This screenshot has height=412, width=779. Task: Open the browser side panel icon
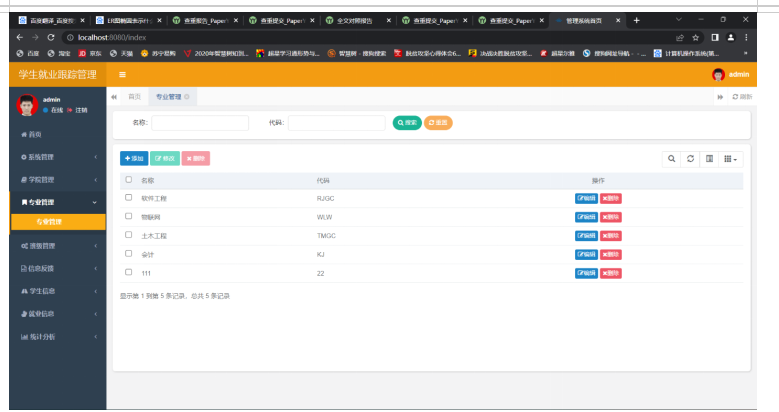pyautogui.click(x=715, y=37)
